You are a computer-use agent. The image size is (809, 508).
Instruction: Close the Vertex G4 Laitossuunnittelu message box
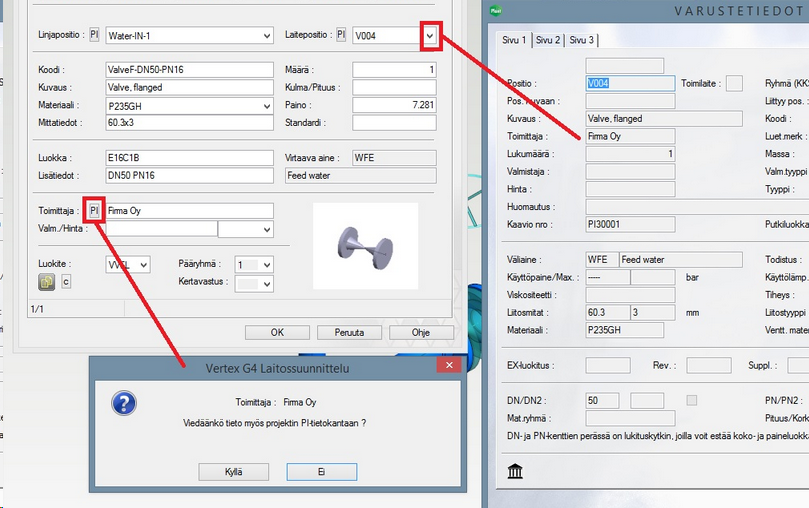[449, 365]
